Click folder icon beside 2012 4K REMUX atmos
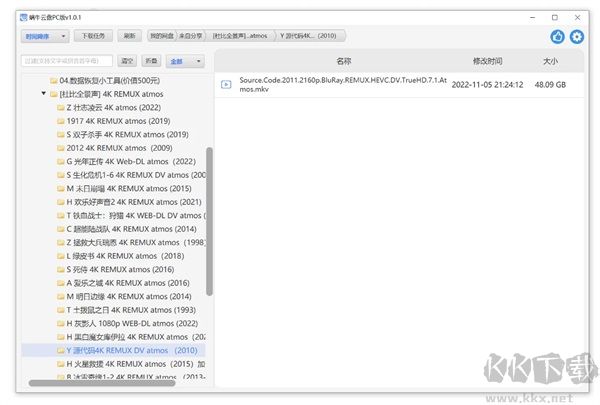Viewport: 600px width, 405px height. pyautogui.click(x=61, y=148)
